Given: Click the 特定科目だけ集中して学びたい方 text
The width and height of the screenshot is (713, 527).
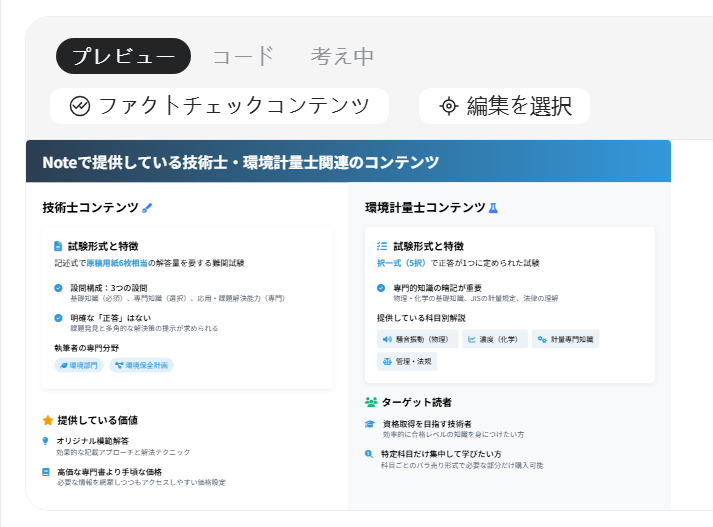Looking at the screenshot, I should (x=441, y=454).
